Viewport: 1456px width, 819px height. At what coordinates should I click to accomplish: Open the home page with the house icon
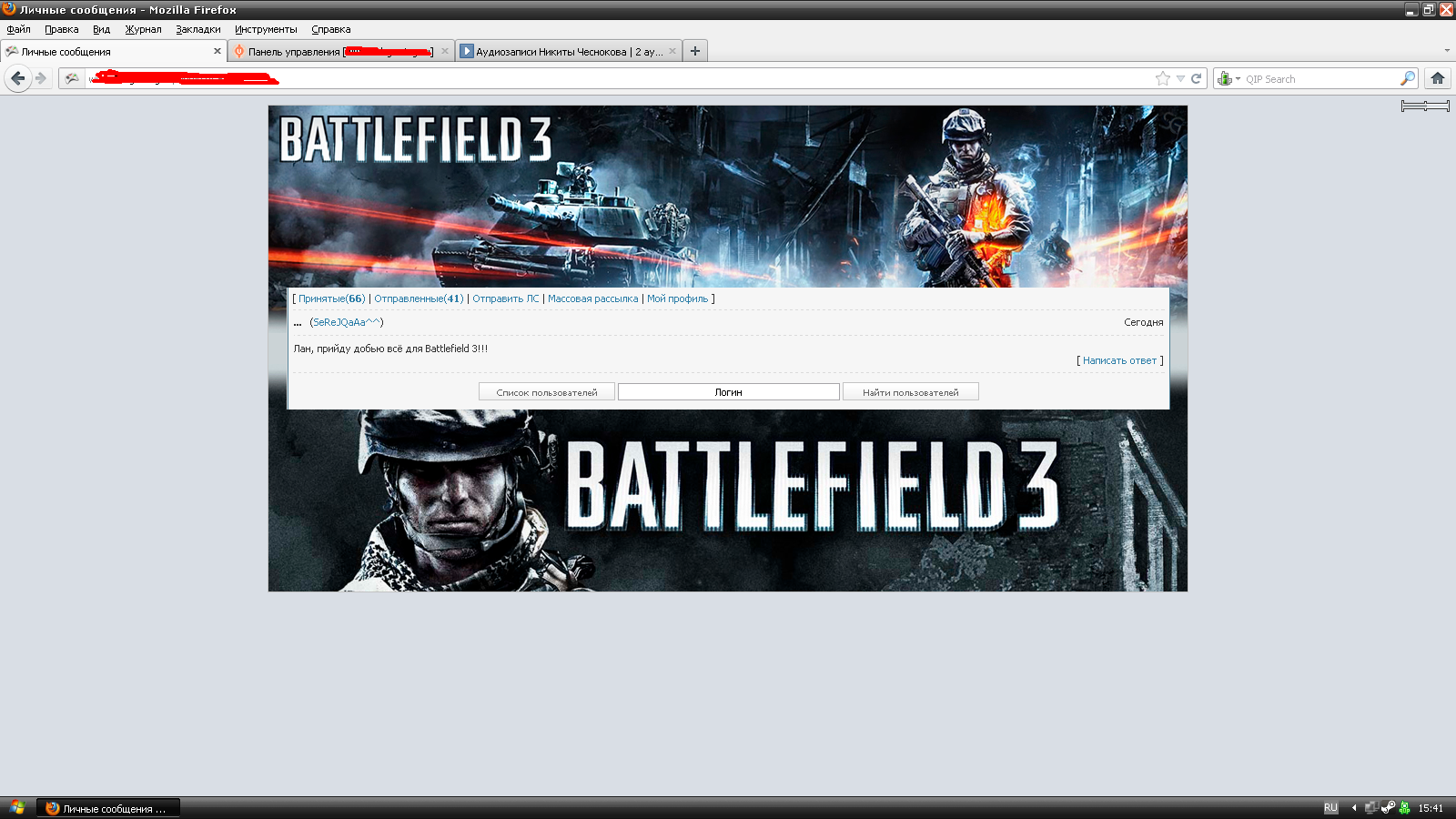click(x=1438, y=78)
